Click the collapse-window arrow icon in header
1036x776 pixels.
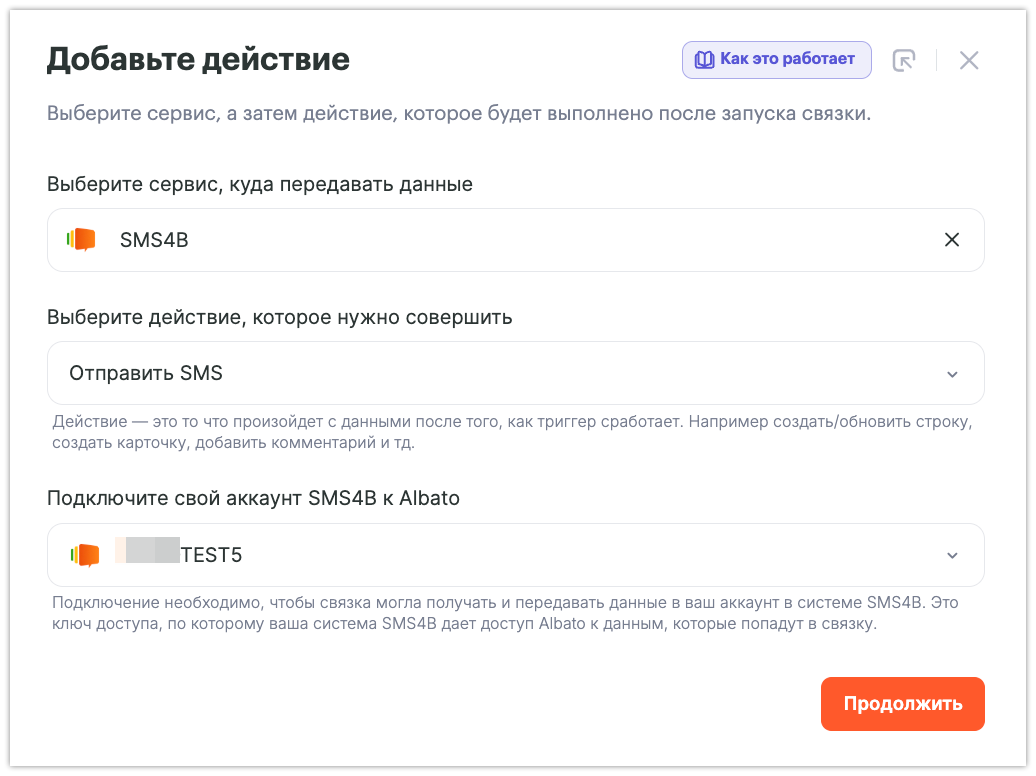click(903, 60)
